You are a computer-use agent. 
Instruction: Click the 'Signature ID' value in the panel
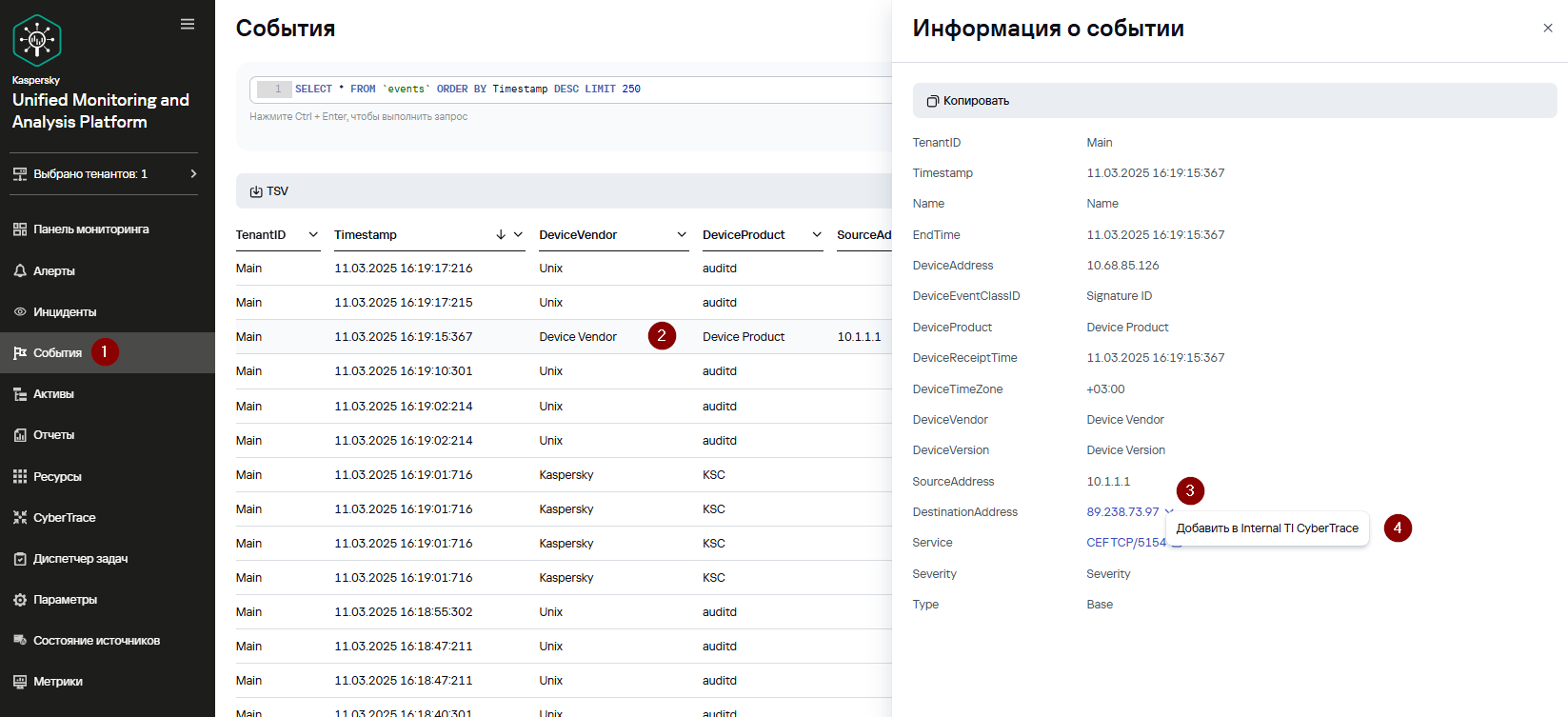[x=1120, y=296]
